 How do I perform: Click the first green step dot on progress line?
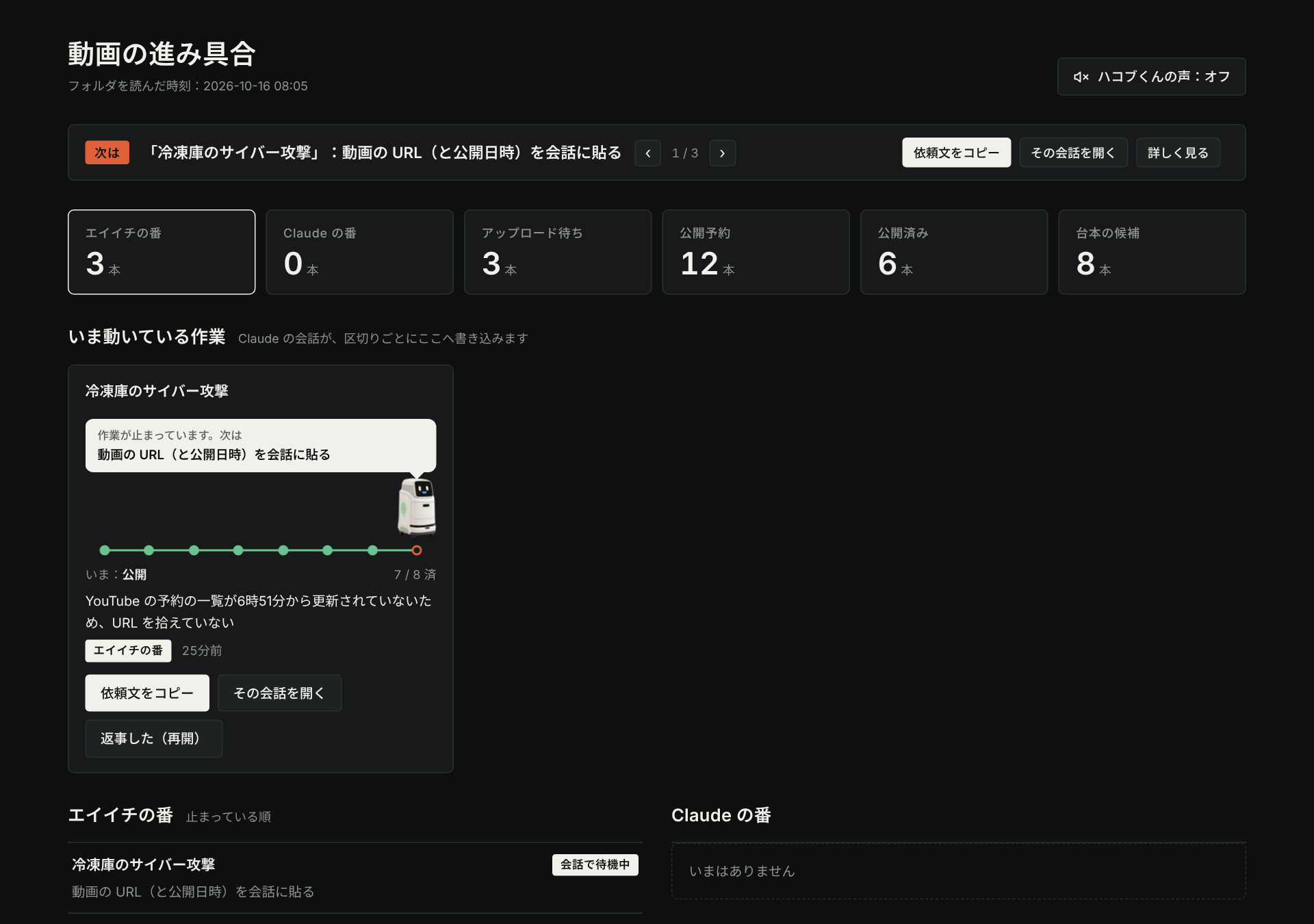[x=105, y=550]
